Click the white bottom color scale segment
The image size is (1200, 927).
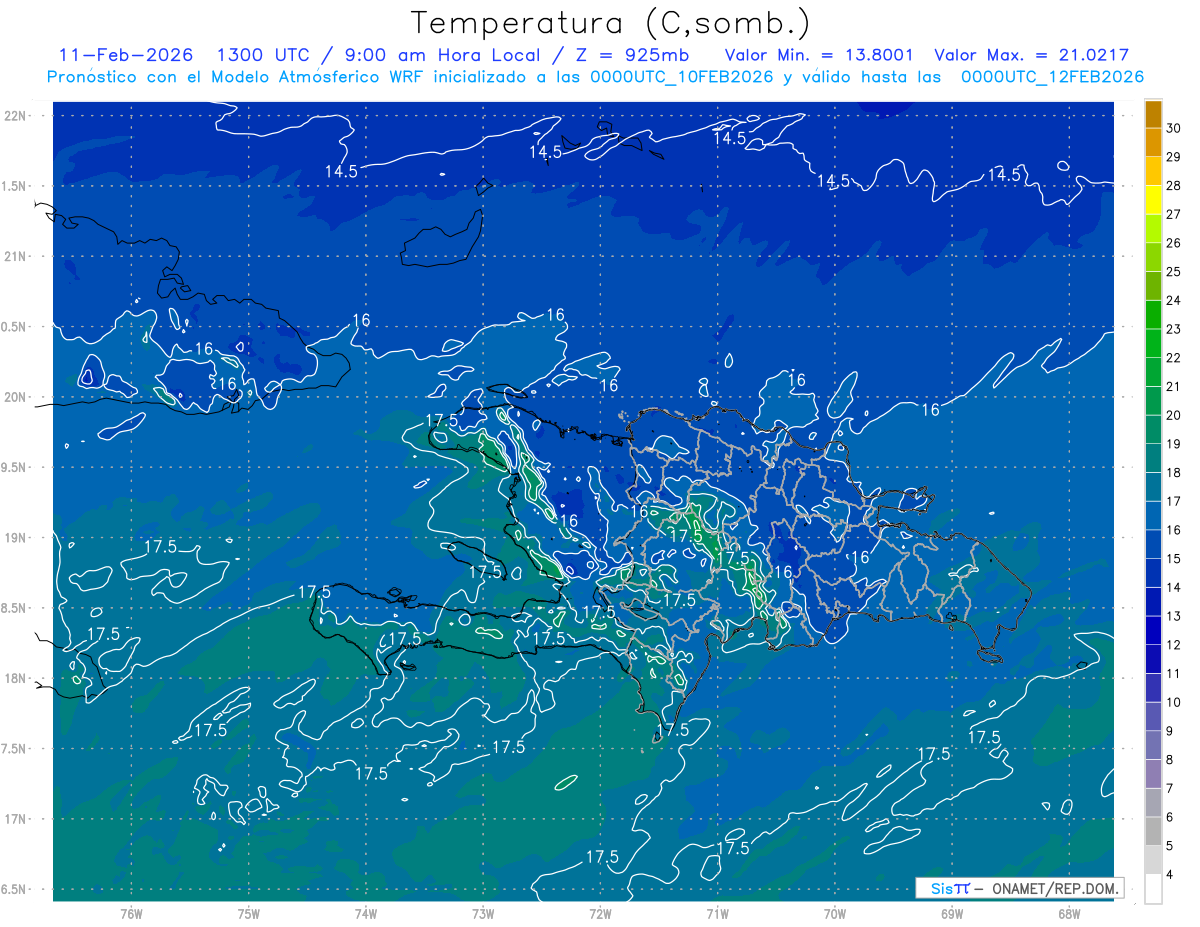(1154, 889)
